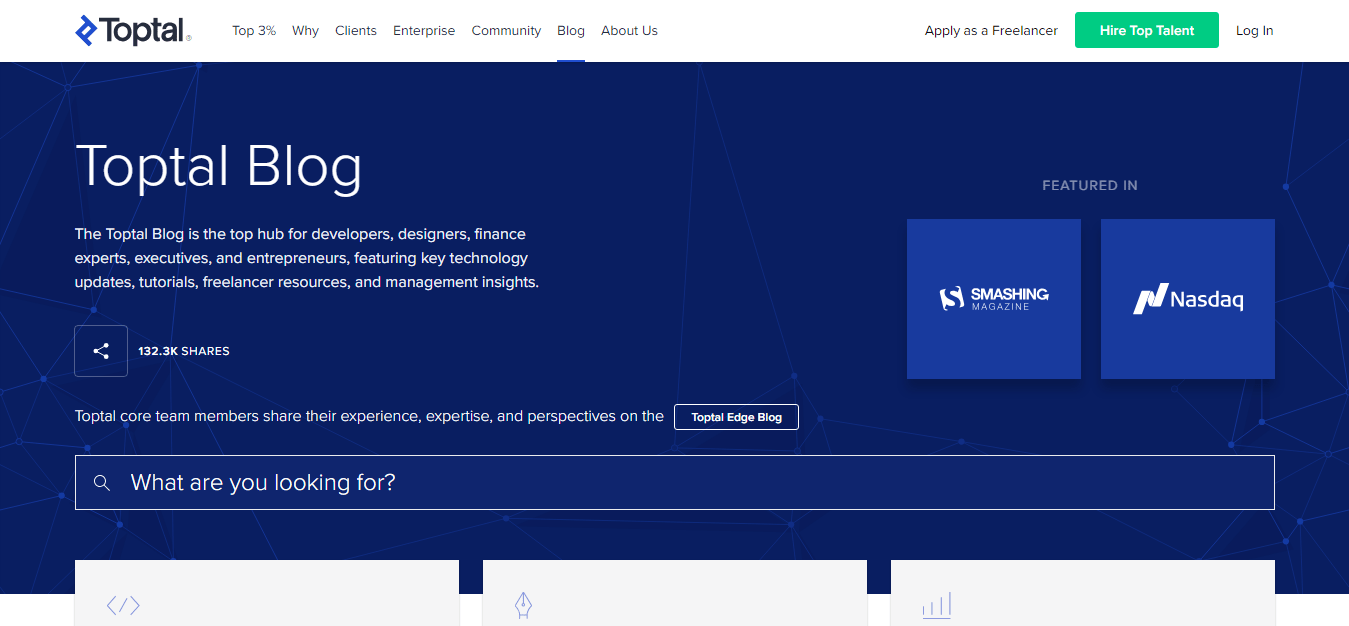
Task: Open the Top 3% menu item
Action: [x=253, y=30]
